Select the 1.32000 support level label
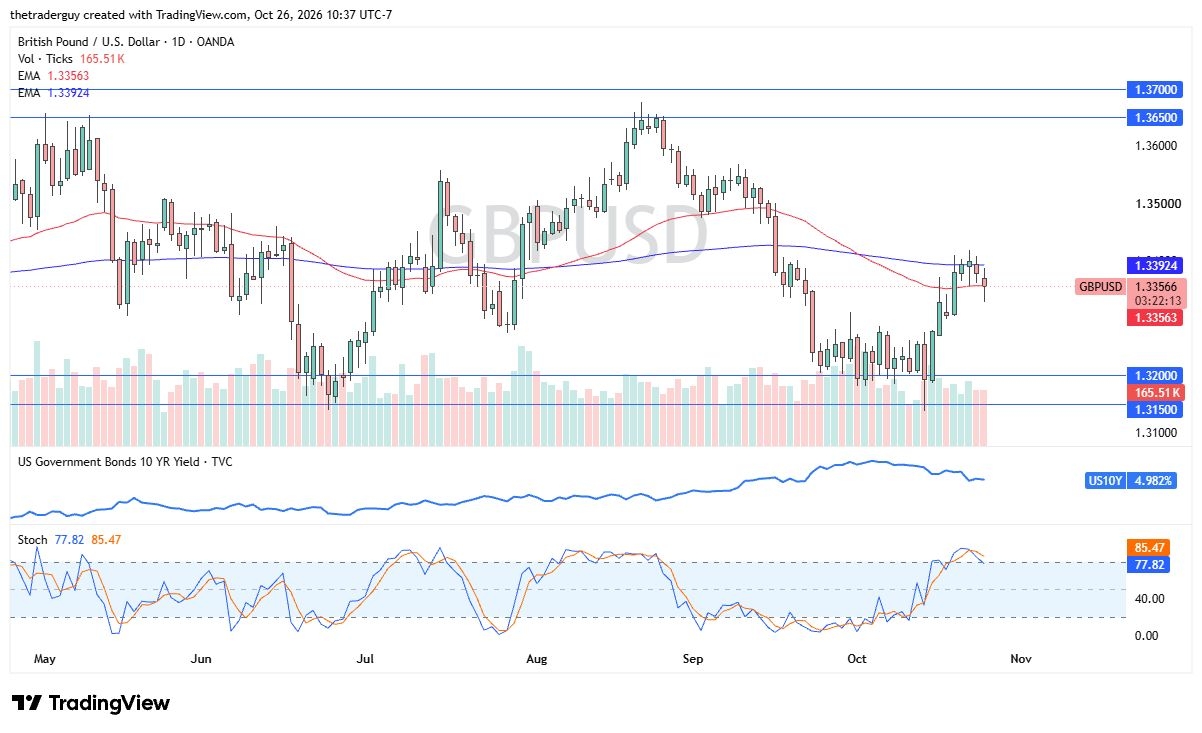 coord(1155,376)
